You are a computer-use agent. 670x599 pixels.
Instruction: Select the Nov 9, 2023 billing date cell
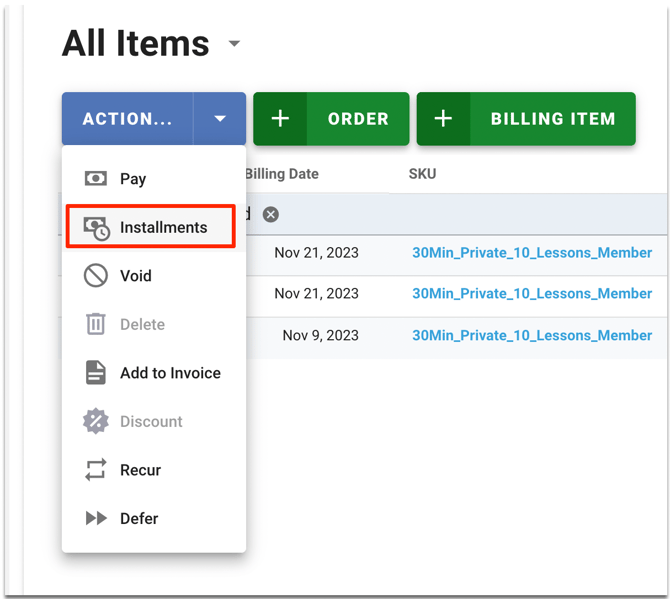pyautogui.click(x=320, y=336)
